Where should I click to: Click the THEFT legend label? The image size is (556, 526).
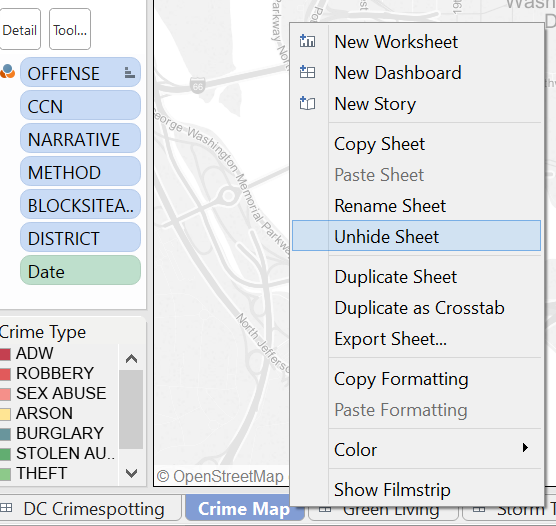[x=41, y=473]
